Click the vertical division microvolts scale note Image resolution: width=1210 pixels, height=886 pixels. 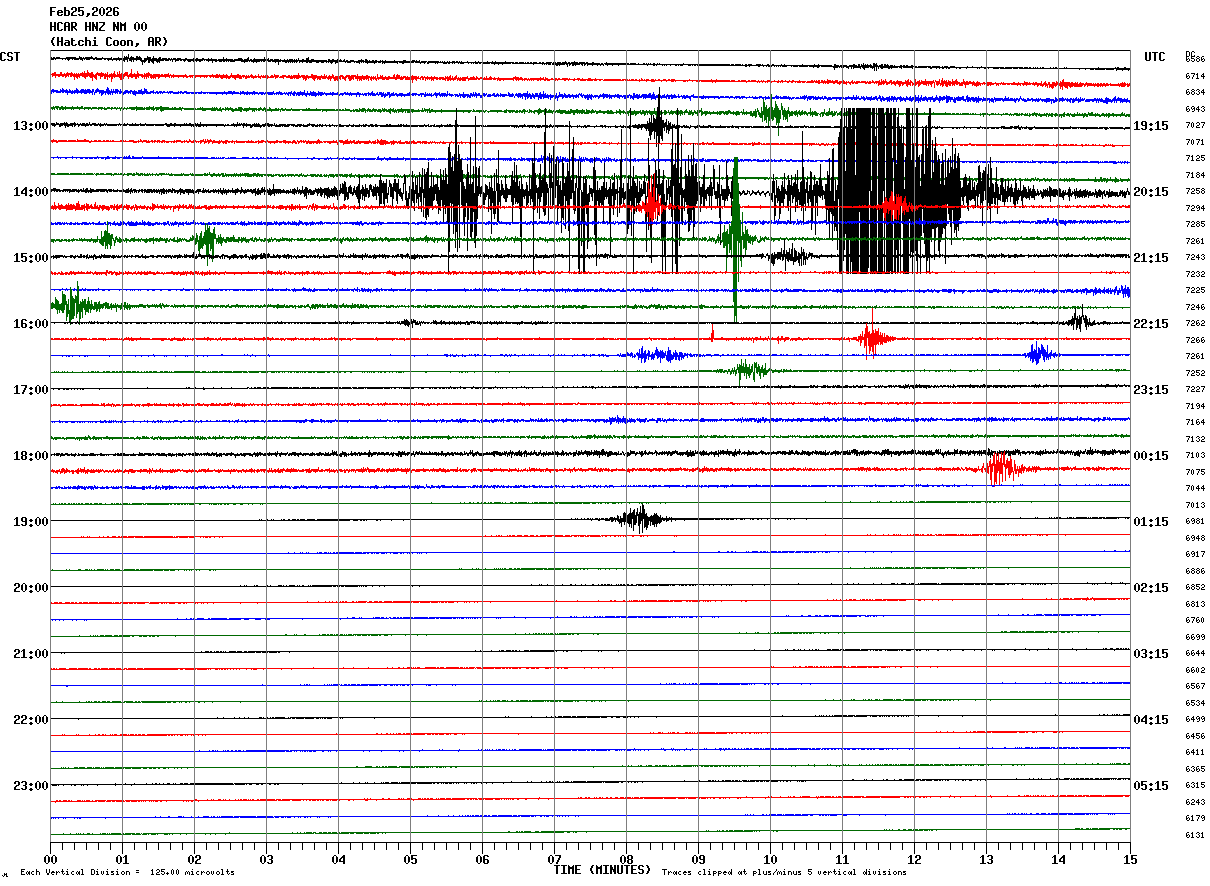(127, 873)
